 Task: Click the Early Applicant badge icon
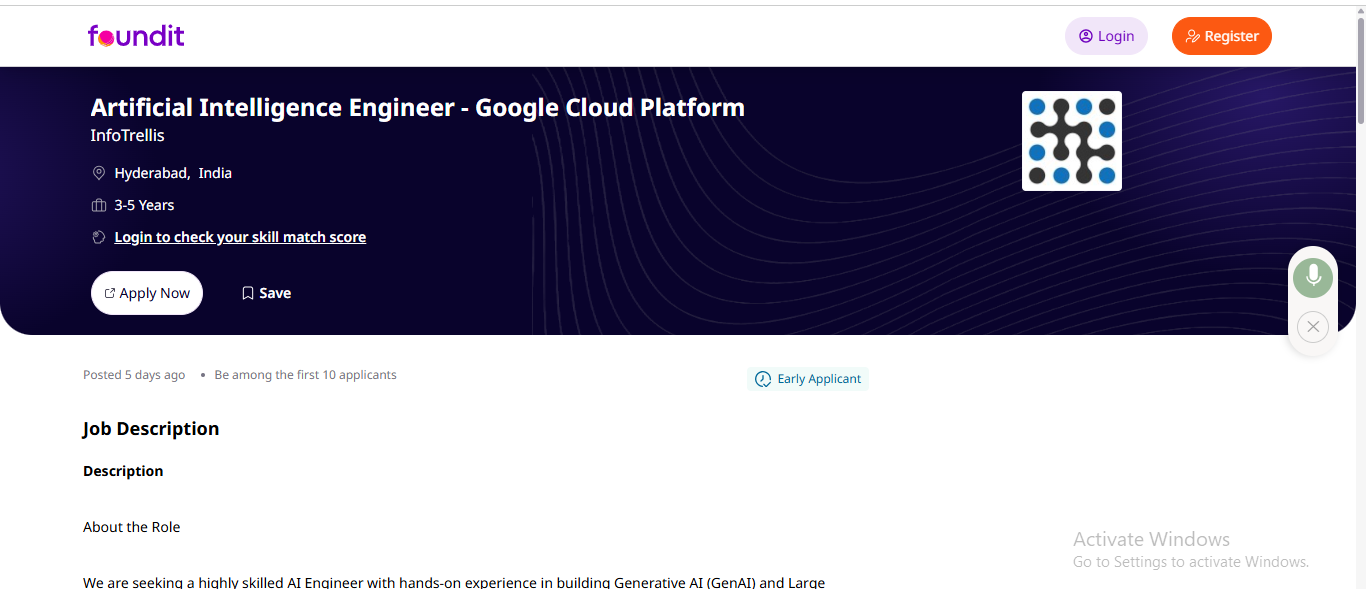click(x=763, y=379)
